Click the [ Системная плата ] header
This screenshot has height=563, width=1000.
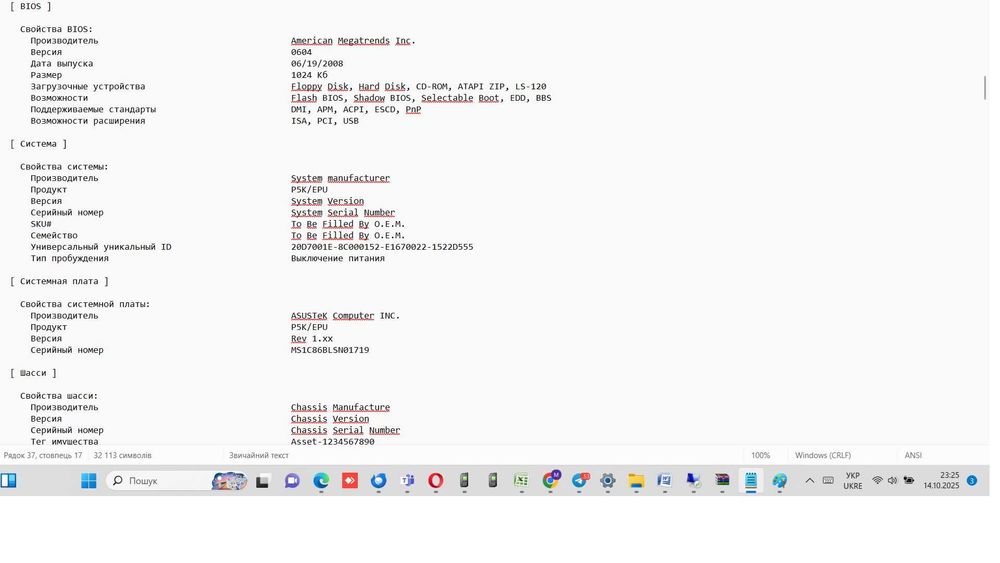click(x=59, y=281)
